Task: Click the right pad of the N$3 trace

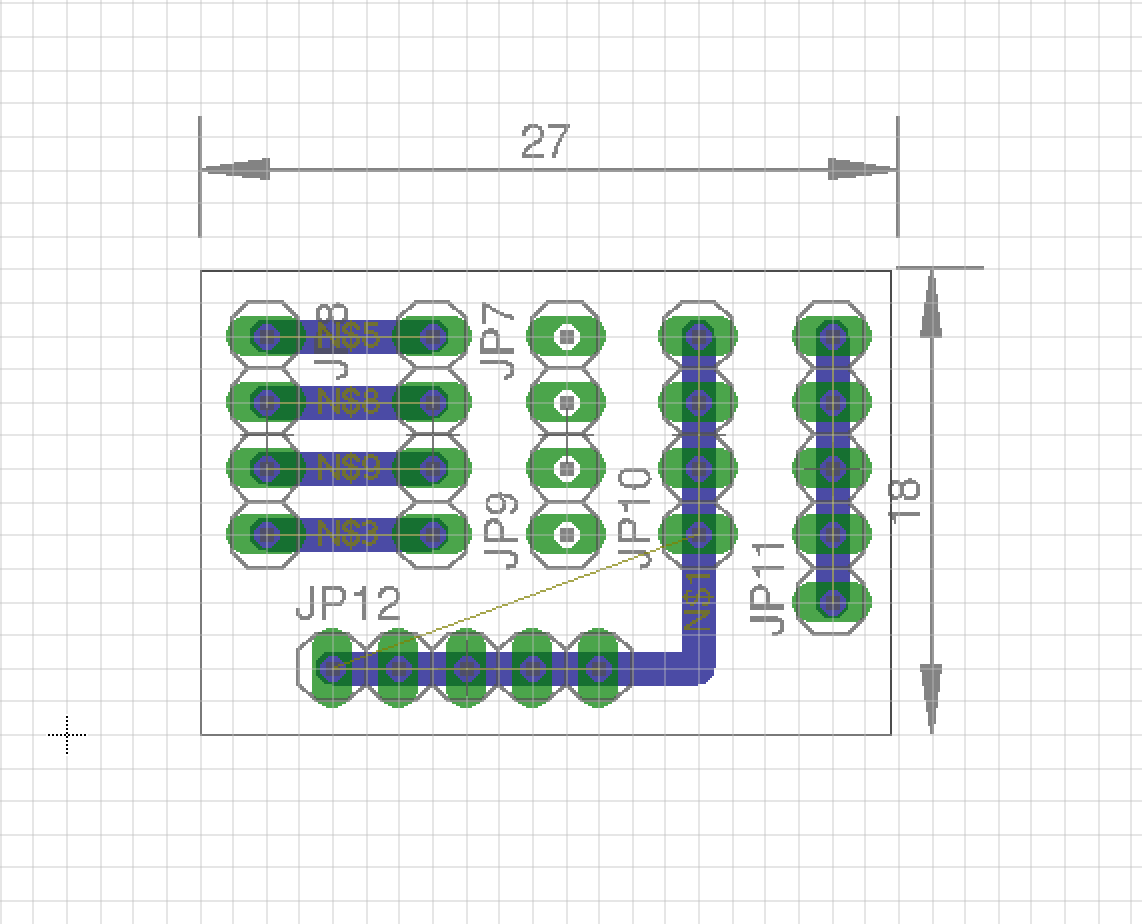Action: click(x=433, y=535)
